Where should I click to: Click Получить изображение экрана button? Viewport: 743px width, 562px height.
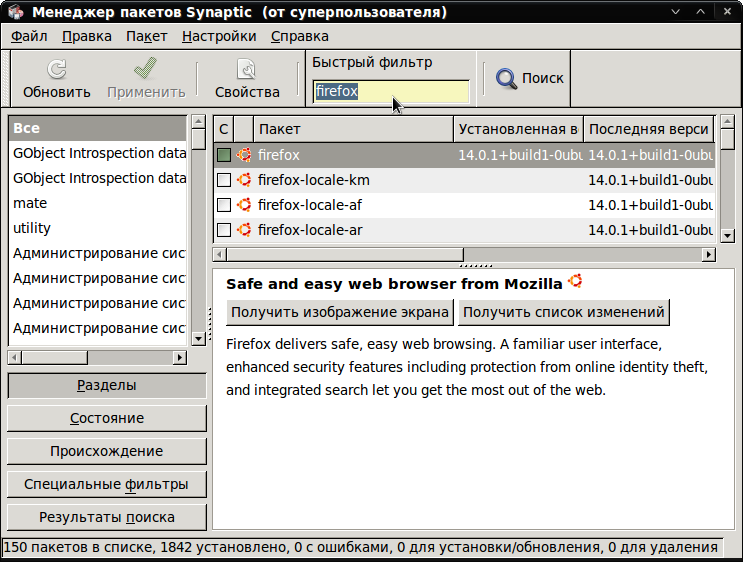(x=340, y=312)
